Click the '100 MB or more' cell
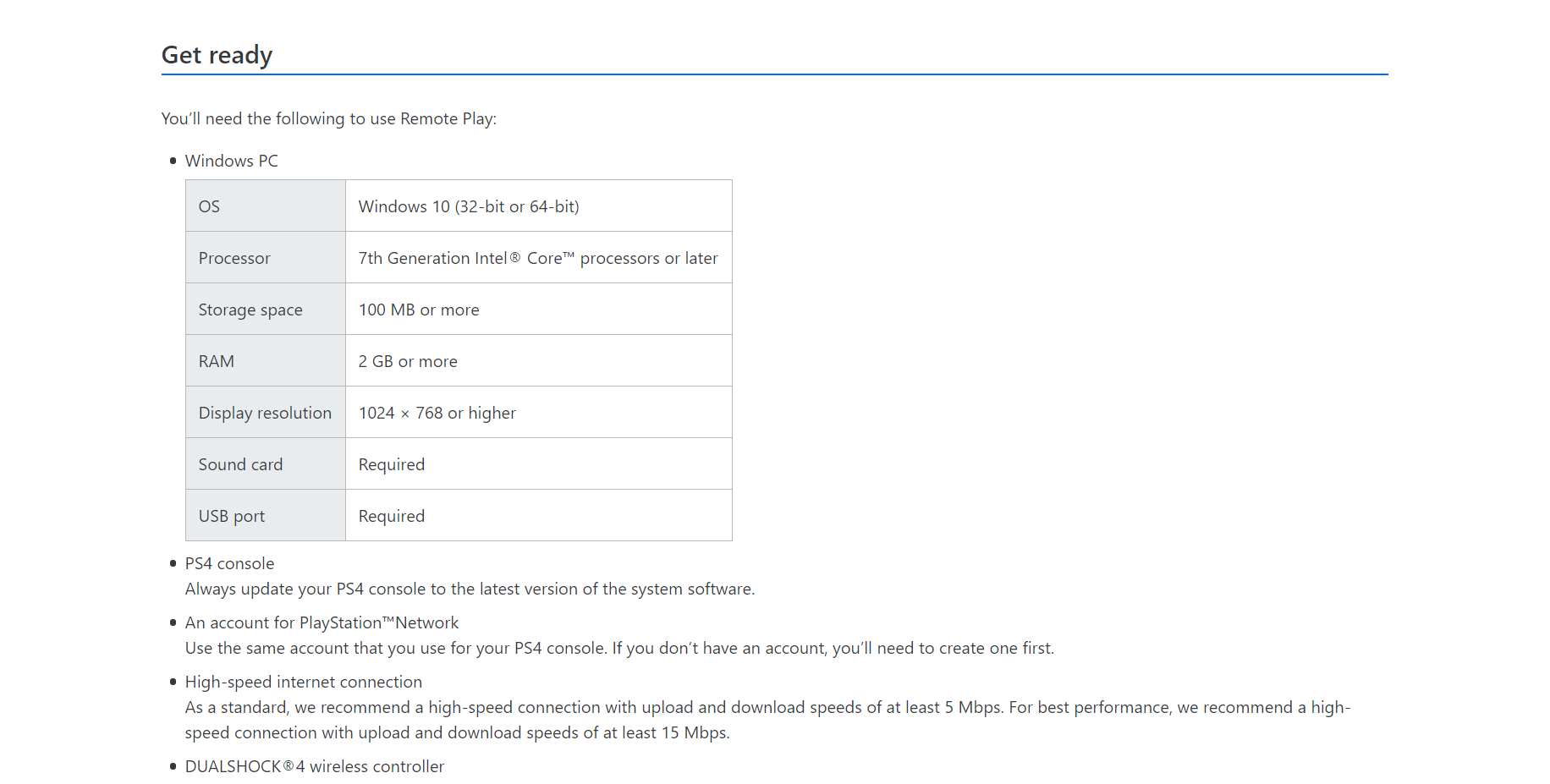Screen dimensions: 1550x784 [419, 310]
